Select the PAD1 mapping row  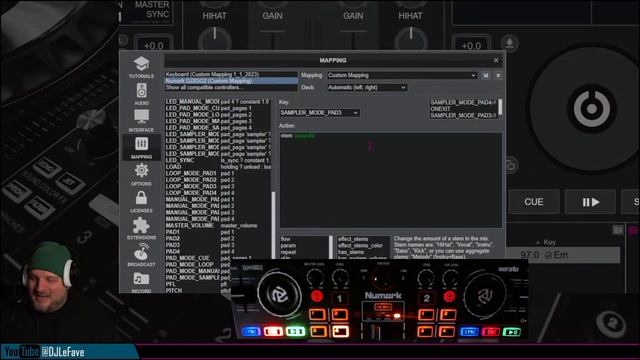pos(218,232)
